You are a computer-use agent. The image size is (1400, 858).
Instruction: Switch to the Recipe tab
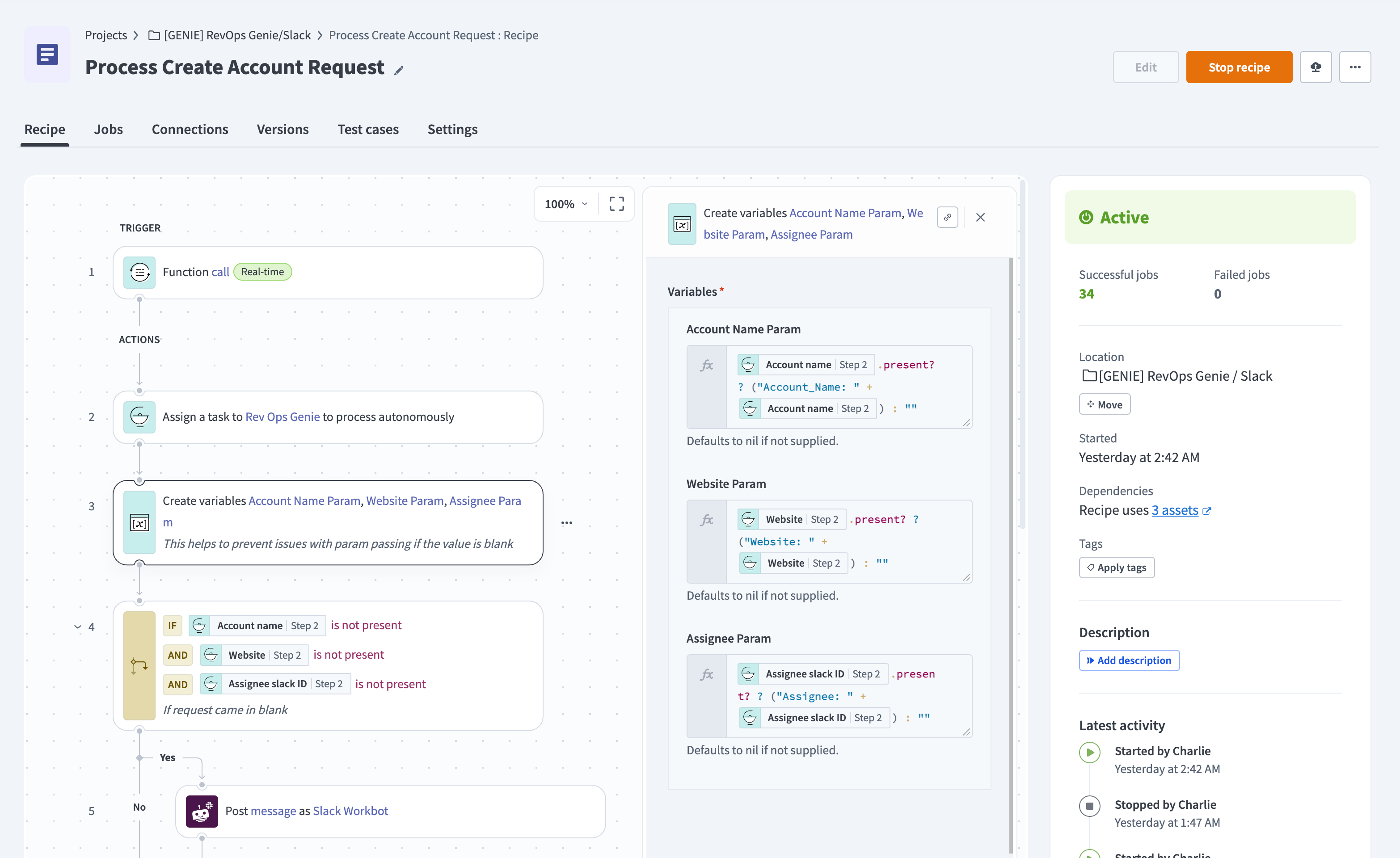point(44,130)
